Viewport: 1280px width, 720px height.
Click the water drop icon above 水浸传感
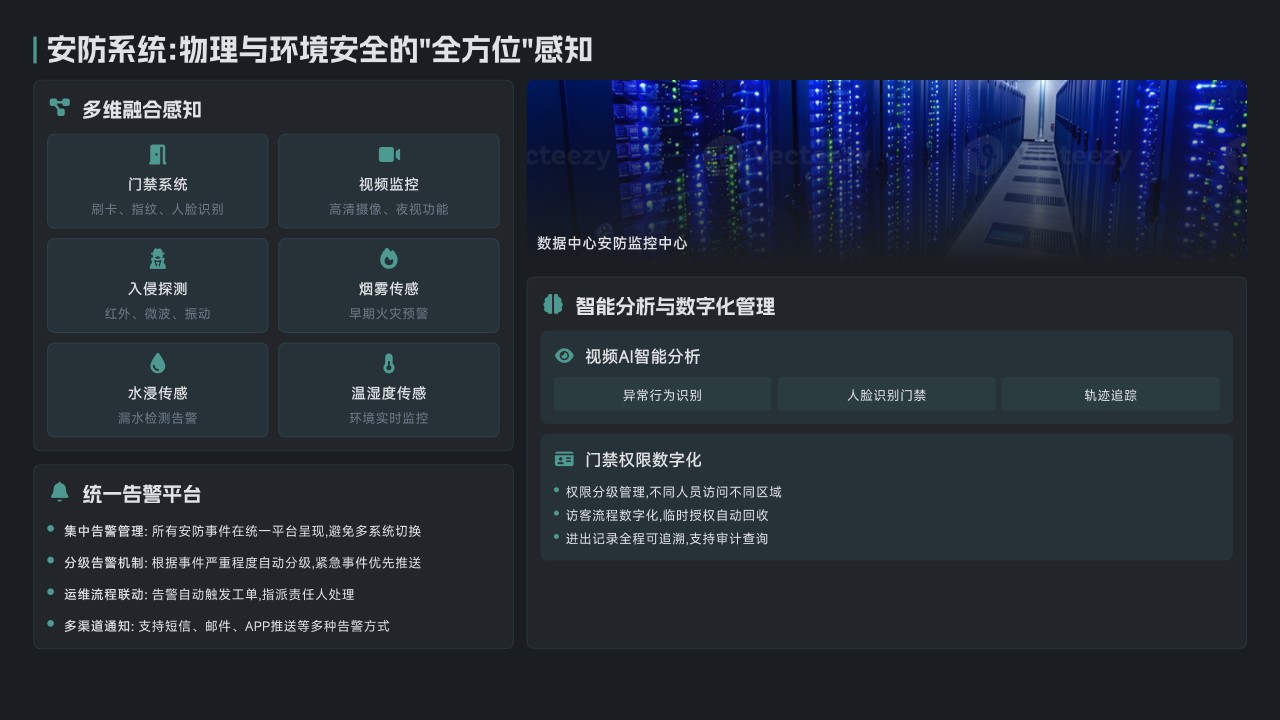coord(157,363)
